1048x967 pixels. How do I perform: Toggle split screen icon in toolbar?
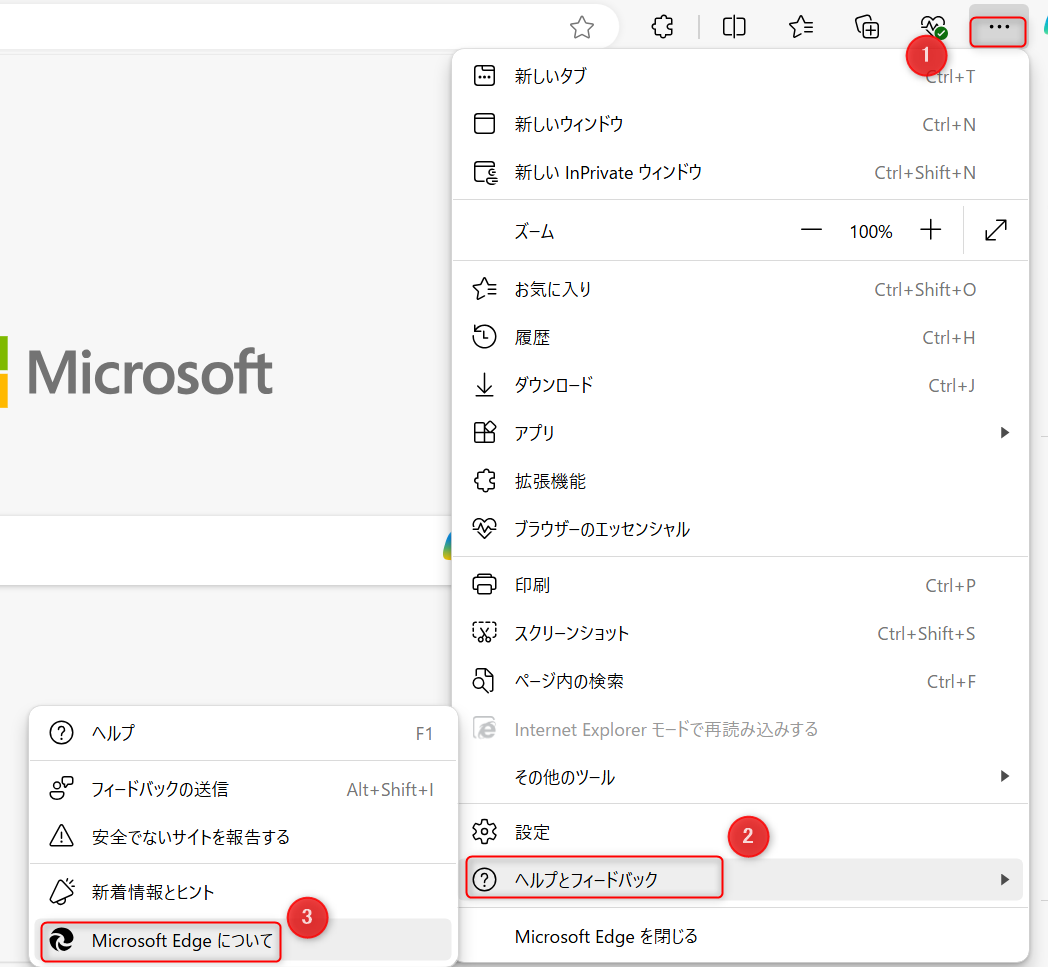734,28
